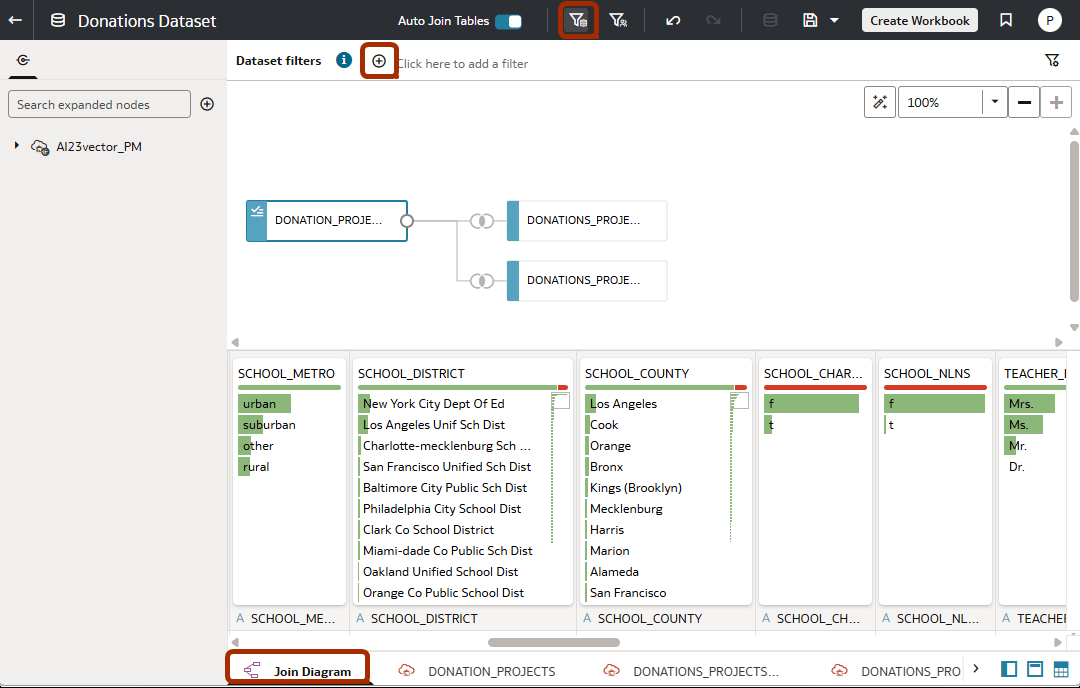Click the Create Workbook button

(x=919, y=20)
